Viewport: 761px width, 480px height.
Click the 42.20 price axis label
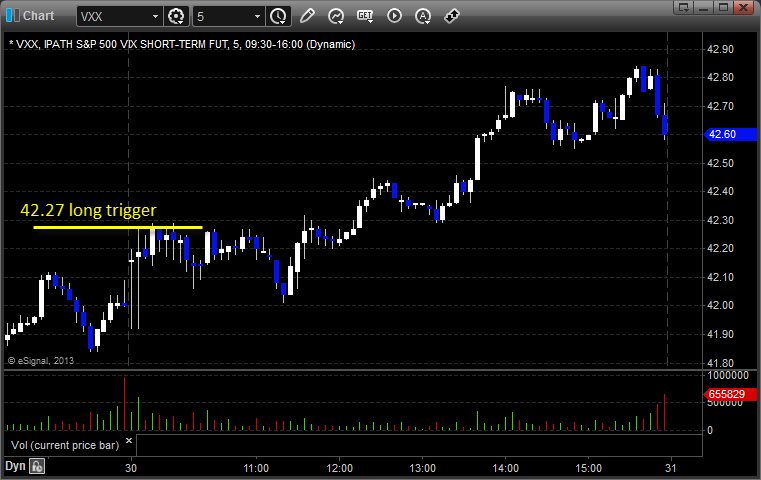720,248
